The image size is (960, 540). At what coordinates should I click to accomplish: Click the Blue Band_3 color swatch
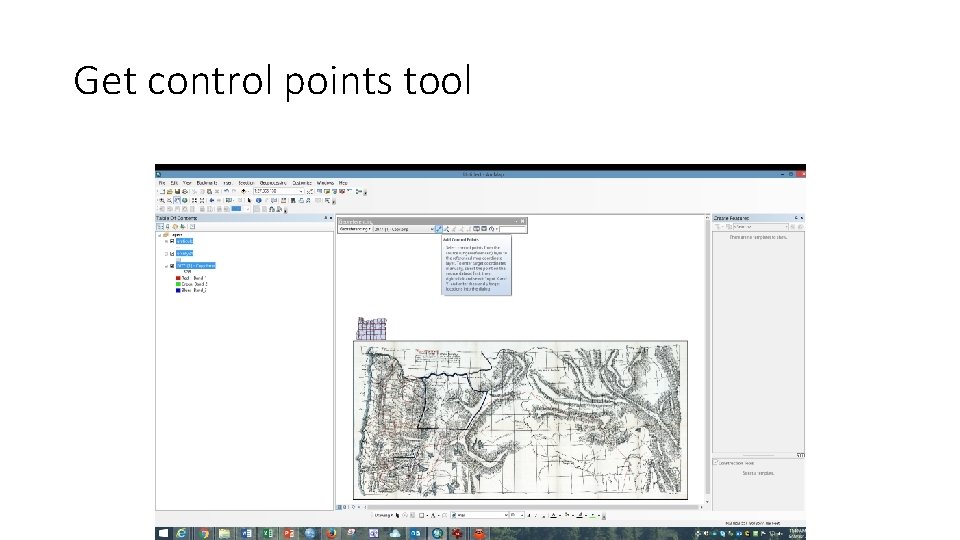(178, 290)
